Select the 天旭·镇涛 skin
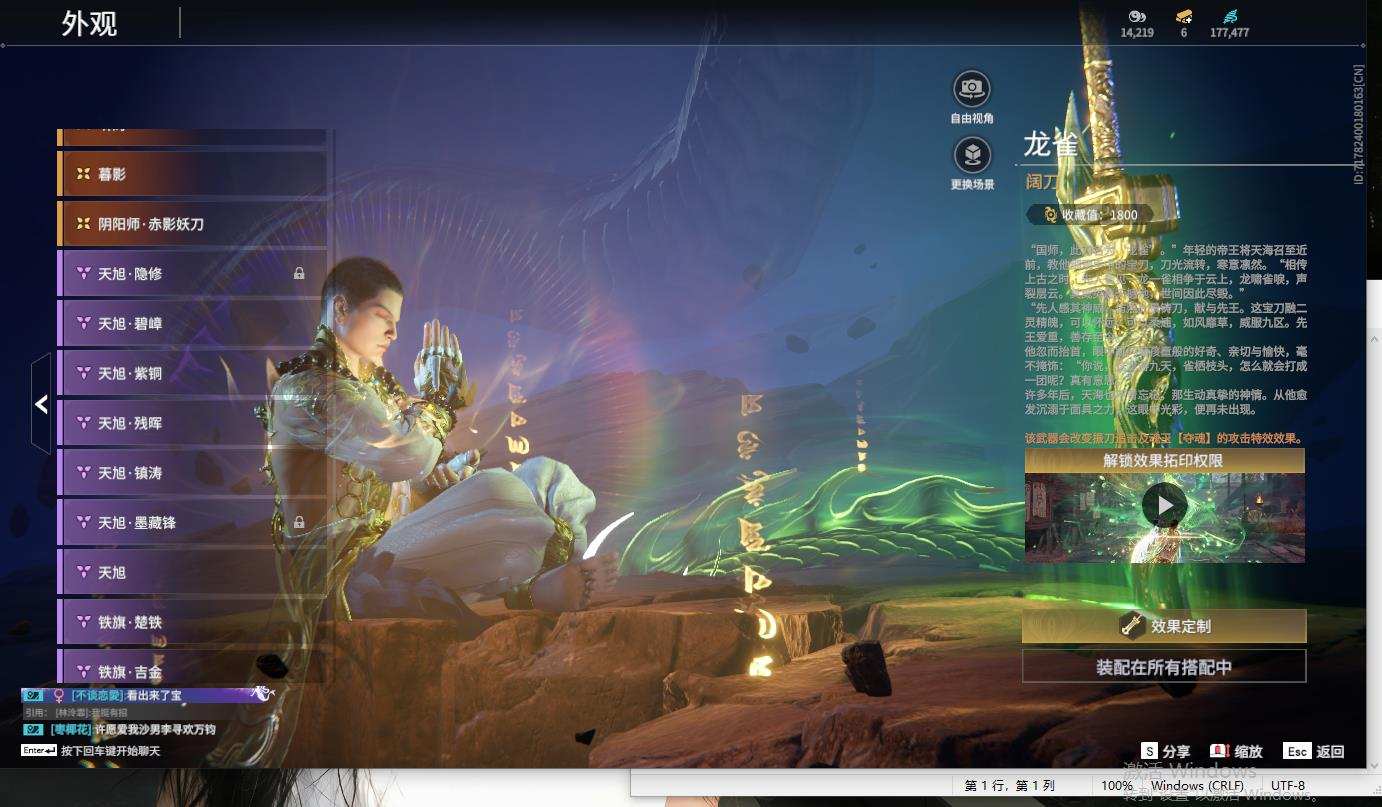Image resolution: width=1382 pixels, height=807 pixels. [x=193, y=473]
